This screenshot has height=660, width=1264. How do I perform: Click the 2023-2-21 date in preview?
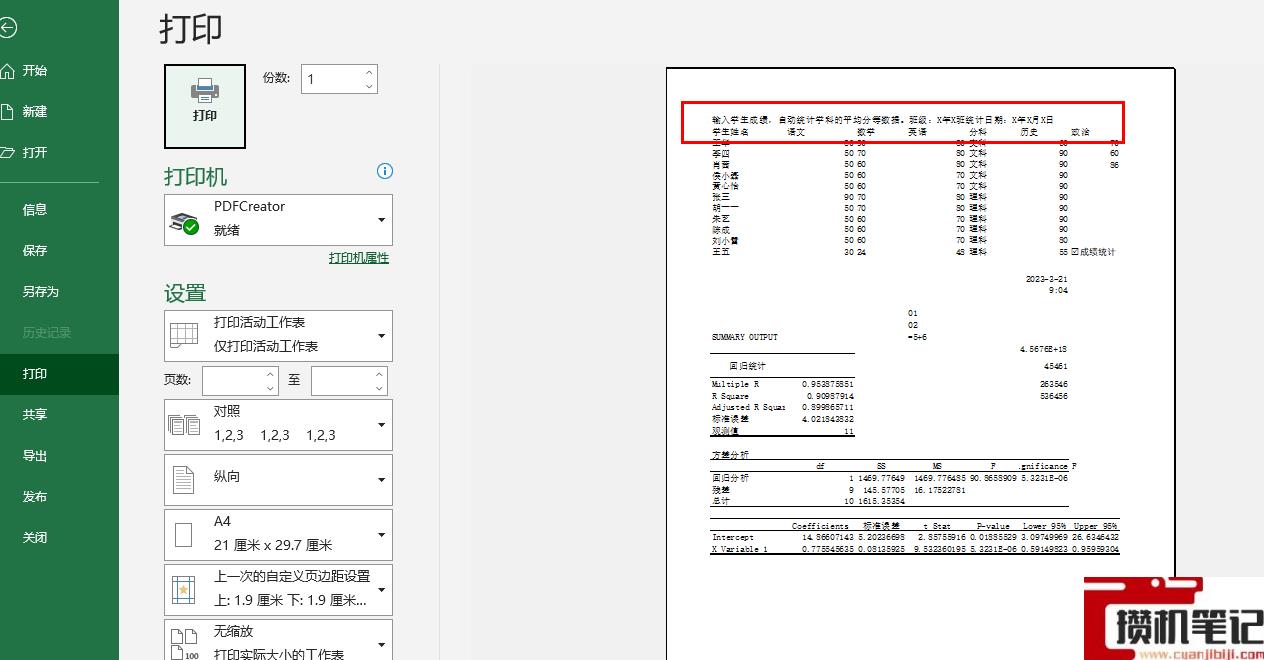click(x=1047, y=279)
